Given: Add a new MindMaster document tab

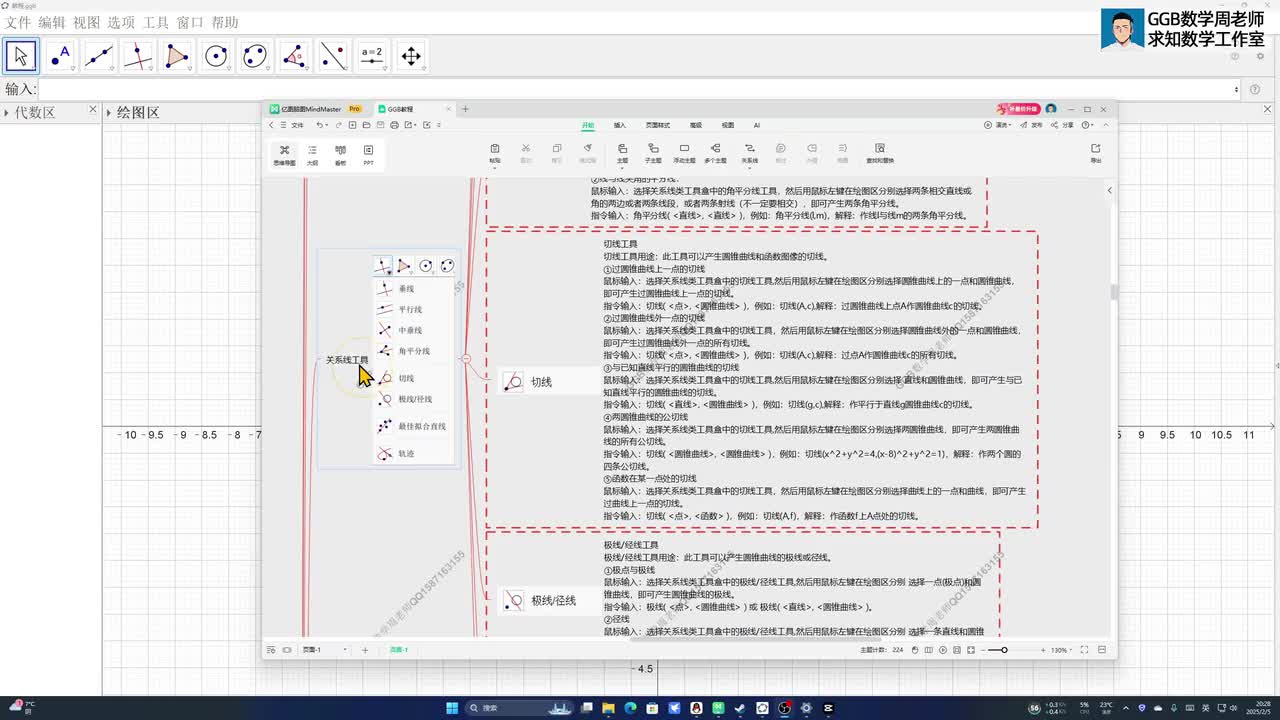Looking at the screenshot, I should tap(465, 109).
